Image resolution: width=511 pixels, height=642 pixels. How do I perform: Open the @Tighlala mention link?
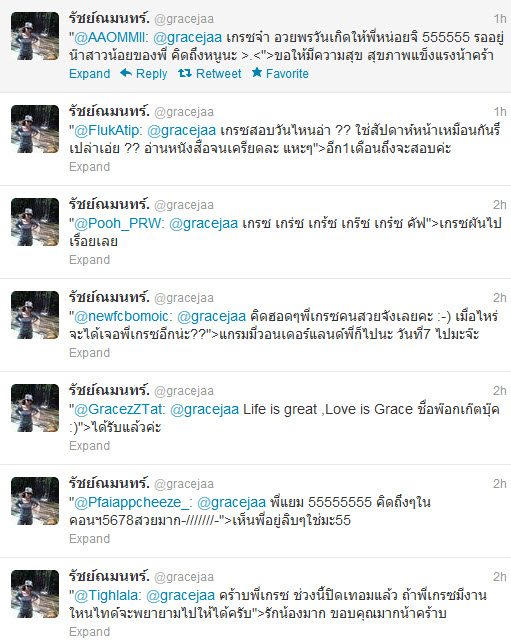point(106,595)
